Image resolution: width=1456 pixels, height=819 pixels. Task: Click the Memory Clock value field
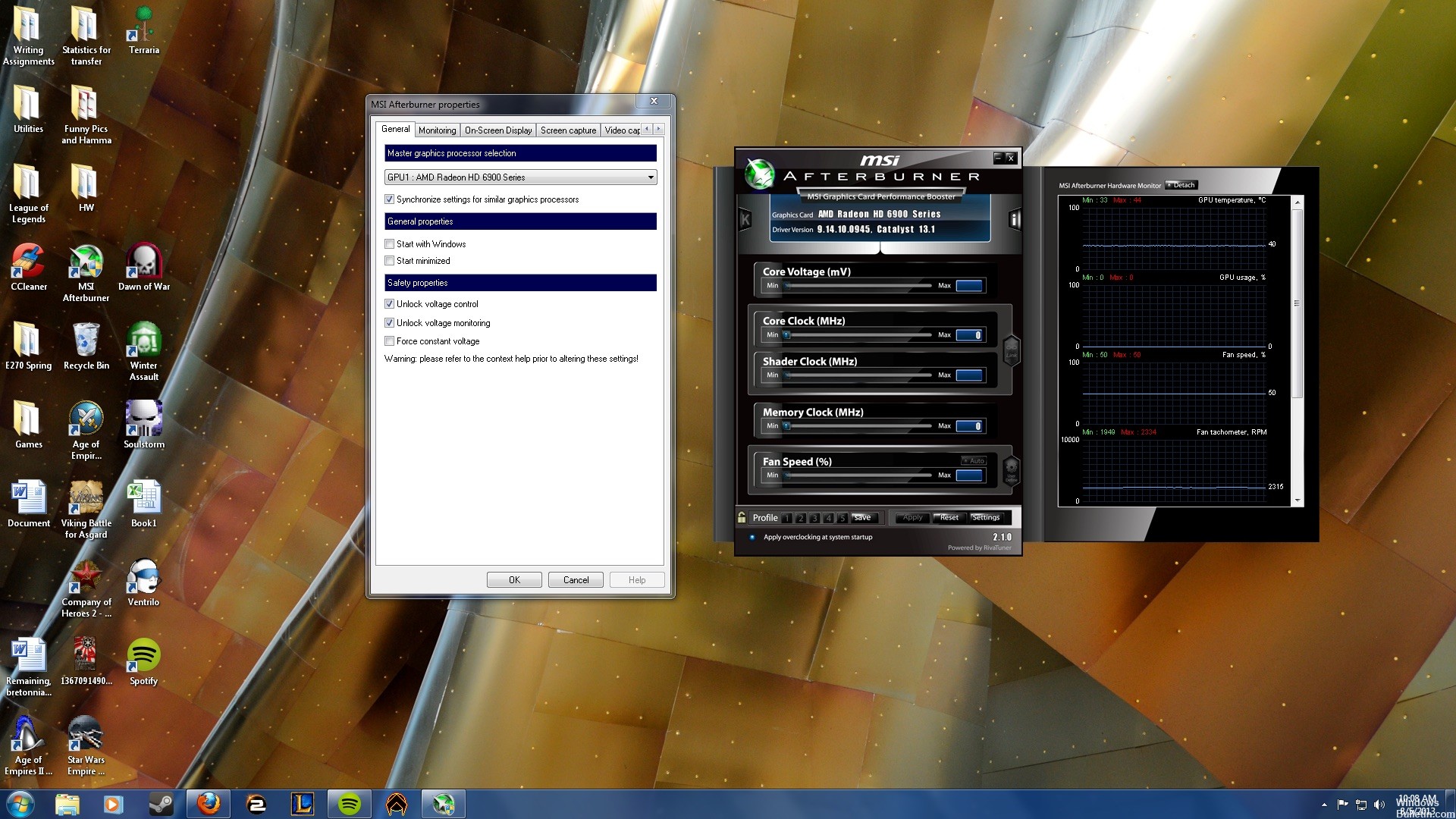[969, 426]
